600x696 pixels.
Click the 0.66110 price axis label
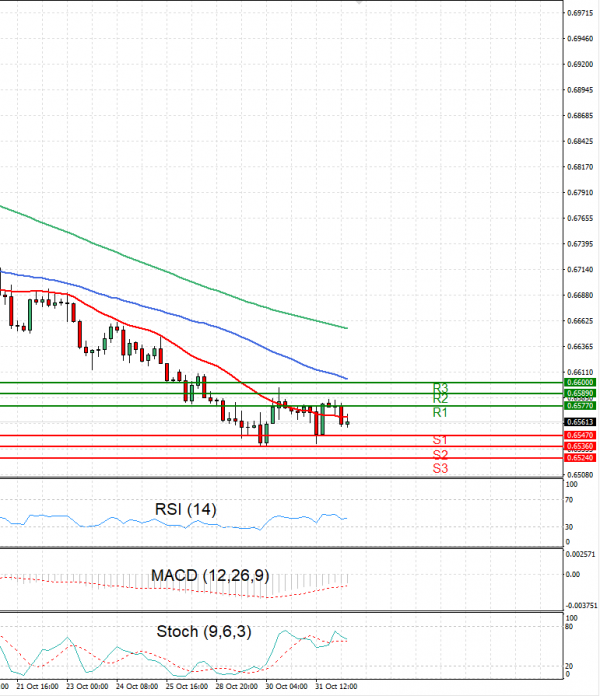pos(580,372)
